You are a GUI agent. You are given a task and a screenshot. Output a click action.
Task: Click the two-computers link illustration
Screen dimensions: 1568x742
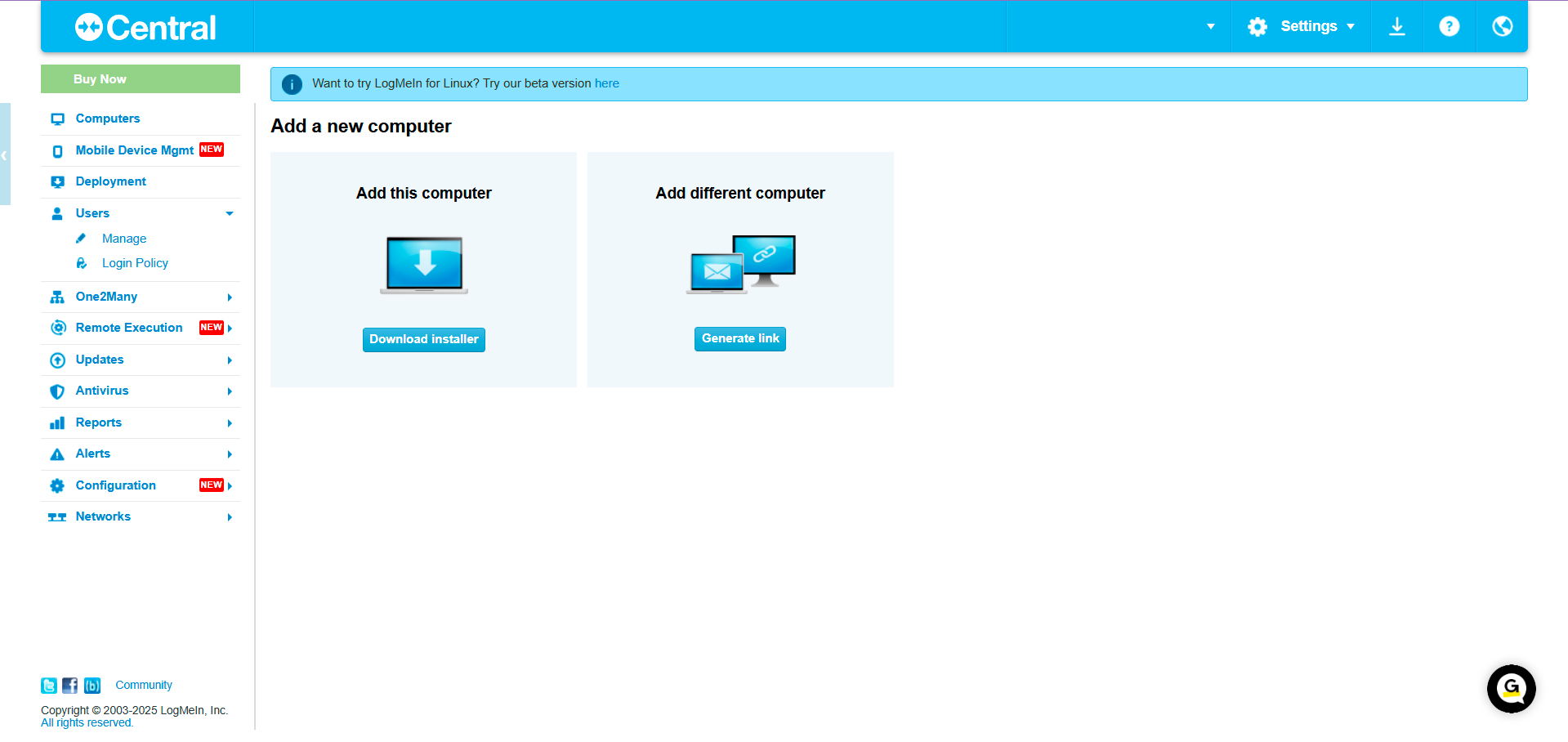[741, 264]
